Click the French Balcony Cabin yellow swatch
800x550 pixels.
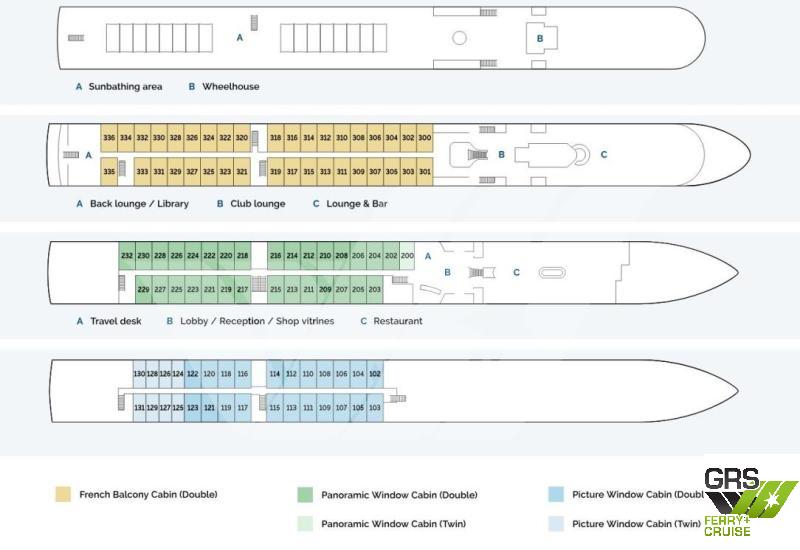tap(62, 494)
